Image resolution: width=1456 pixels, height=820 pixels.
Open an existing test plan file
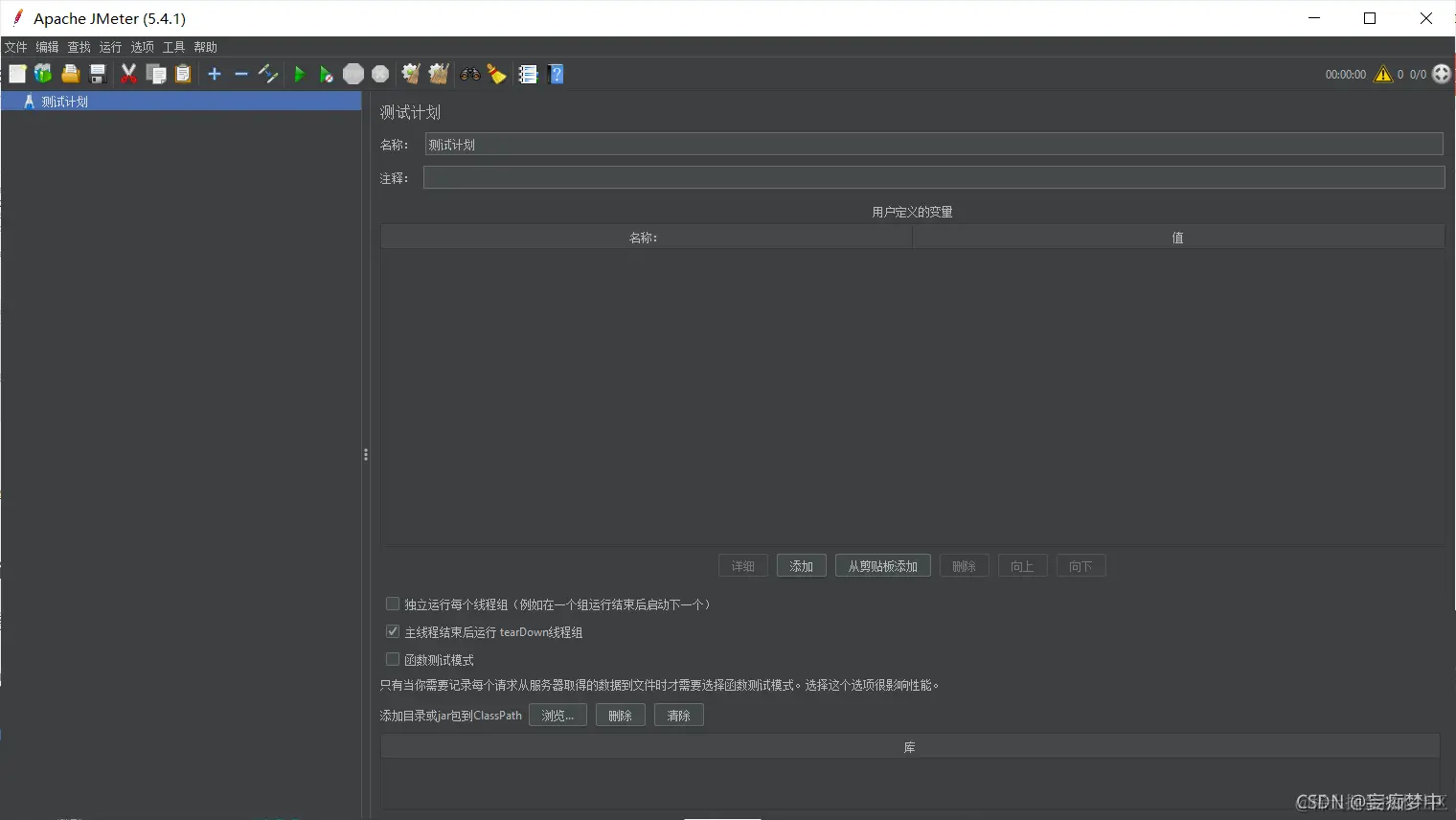pyautogui.click(x=70, y=74)
